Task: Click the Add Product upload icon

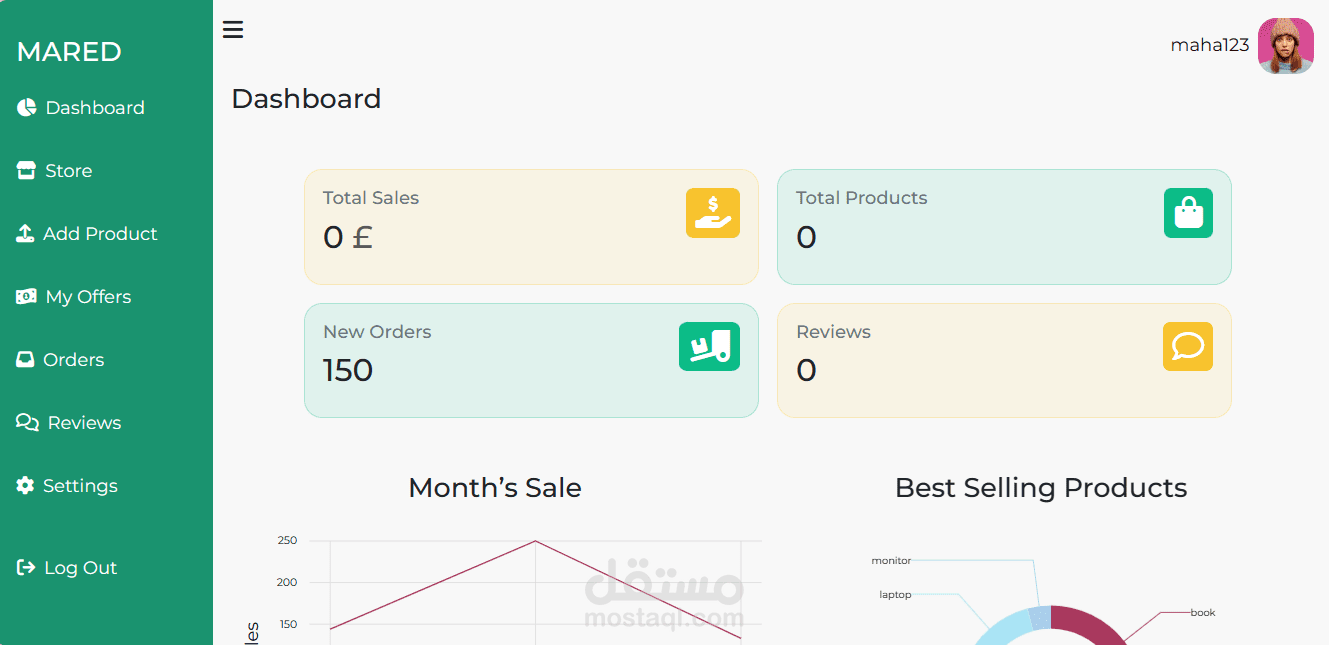Action: tap(26, 234)
